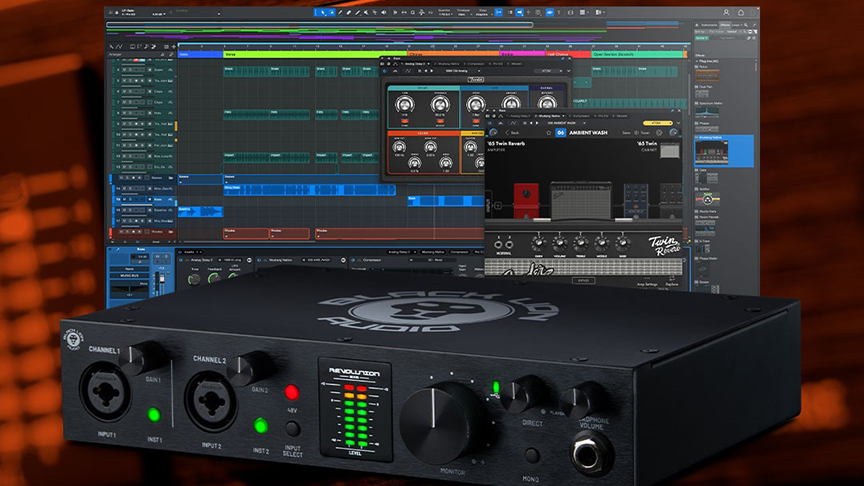Open the user account icon

[726, 12]
